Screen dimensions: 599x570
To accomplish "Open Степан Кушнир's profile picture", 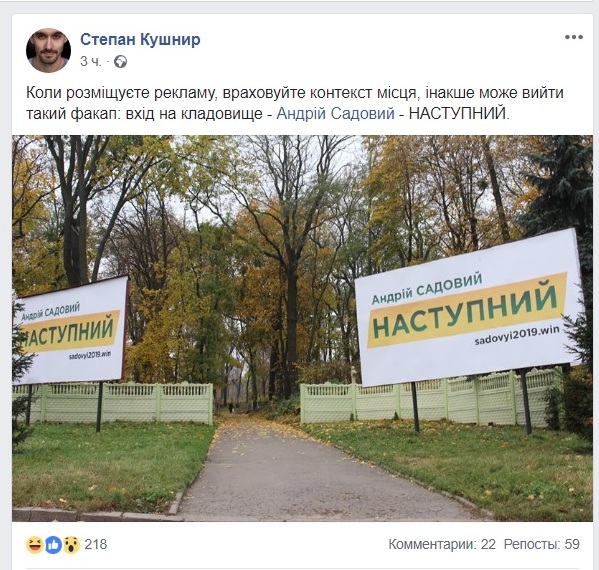I will point(48,50).
